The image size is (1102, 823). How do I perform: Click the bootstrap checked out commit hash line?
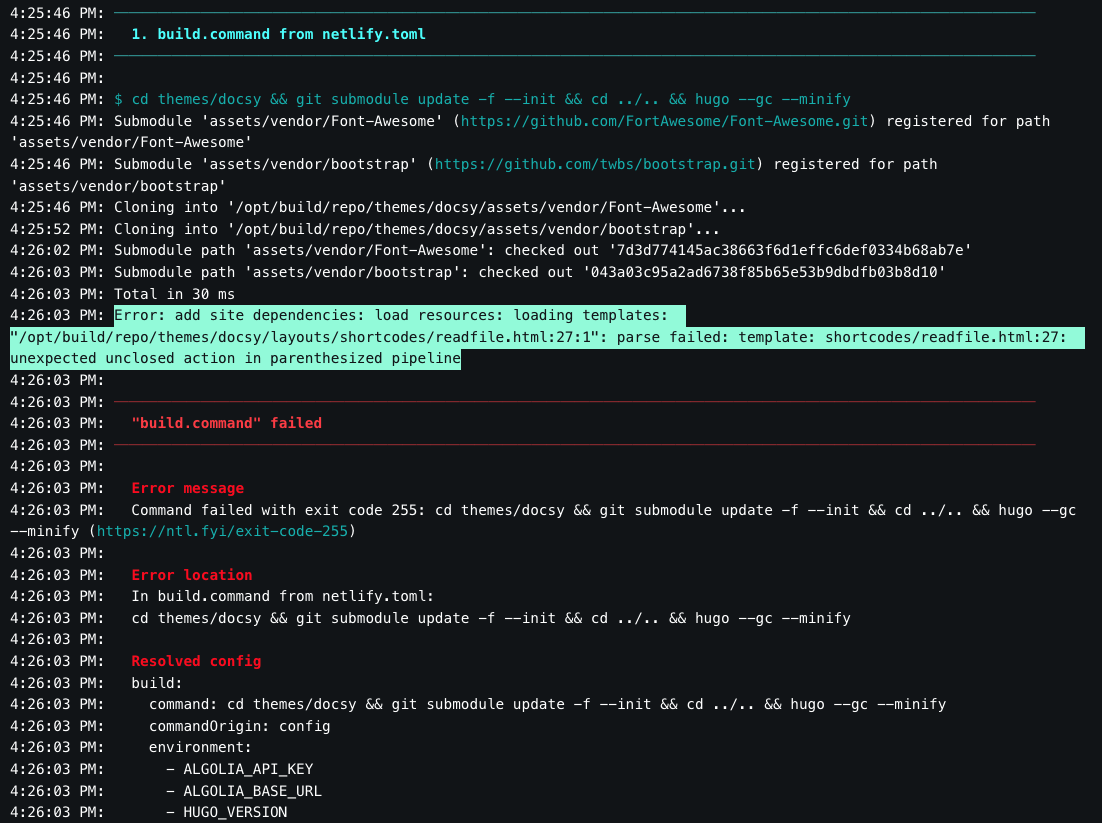click(x=530, y=272)
